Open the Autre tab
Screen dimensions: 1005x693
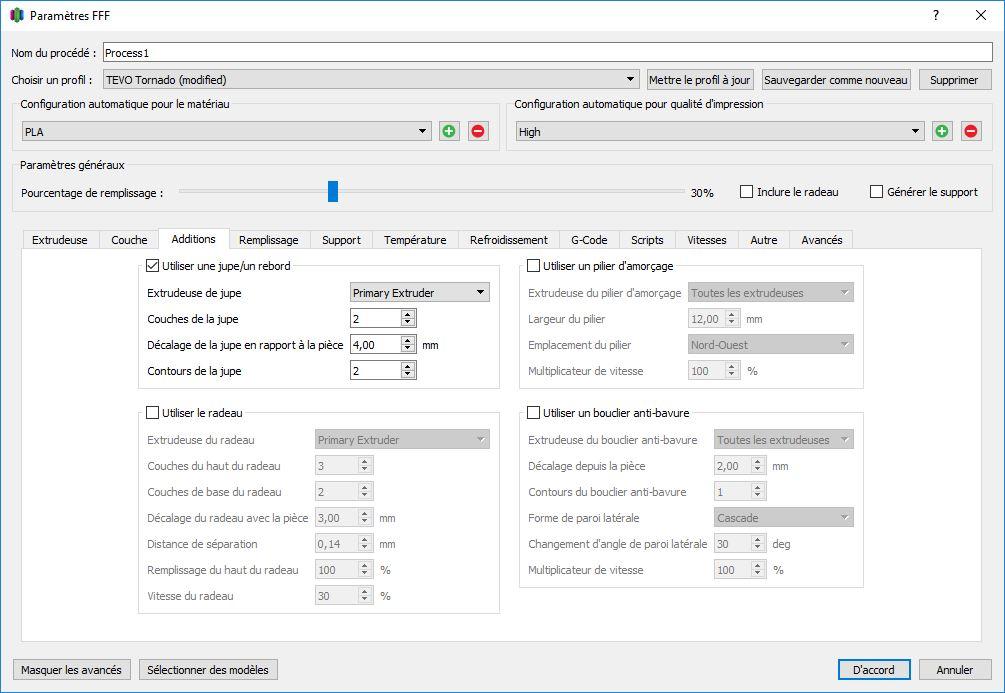pyautogui.click(x=763, y=240)
